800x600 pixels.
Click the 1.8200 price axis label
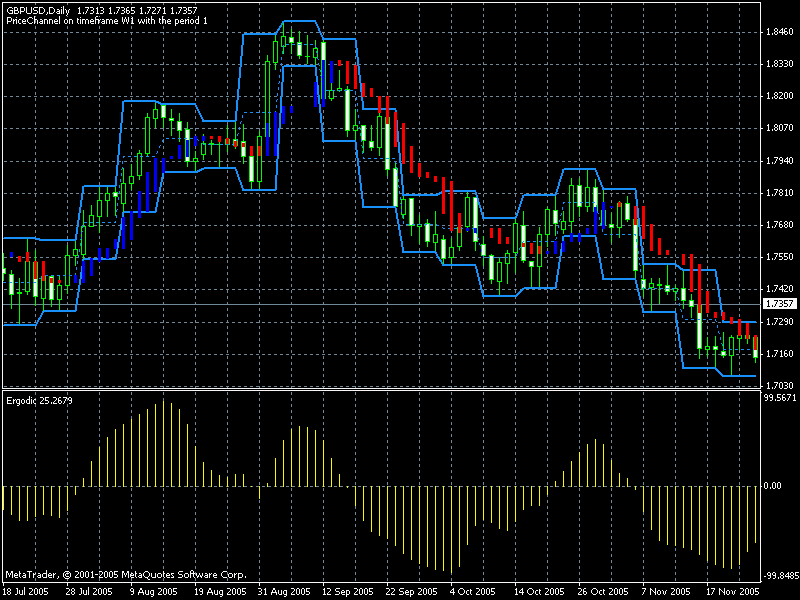[x=780, y=96]
